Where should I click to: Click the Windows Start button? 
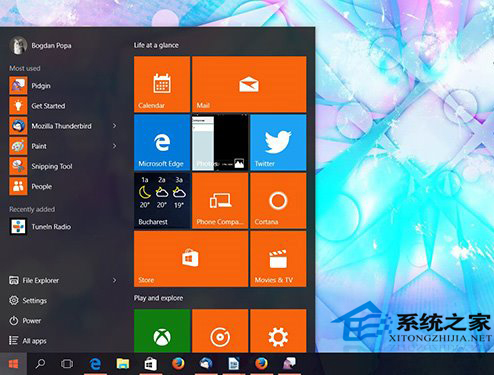pos(13,364)
